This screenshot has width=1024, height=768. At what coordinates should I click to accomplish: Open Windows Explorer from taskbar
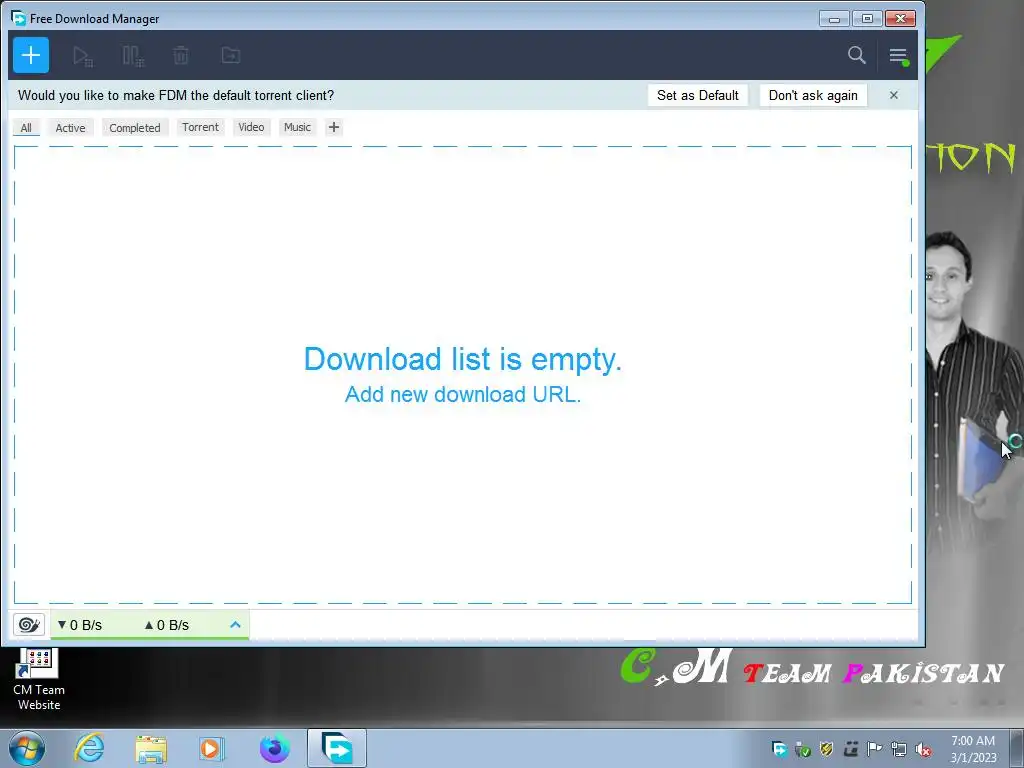(x=151, y=748)
